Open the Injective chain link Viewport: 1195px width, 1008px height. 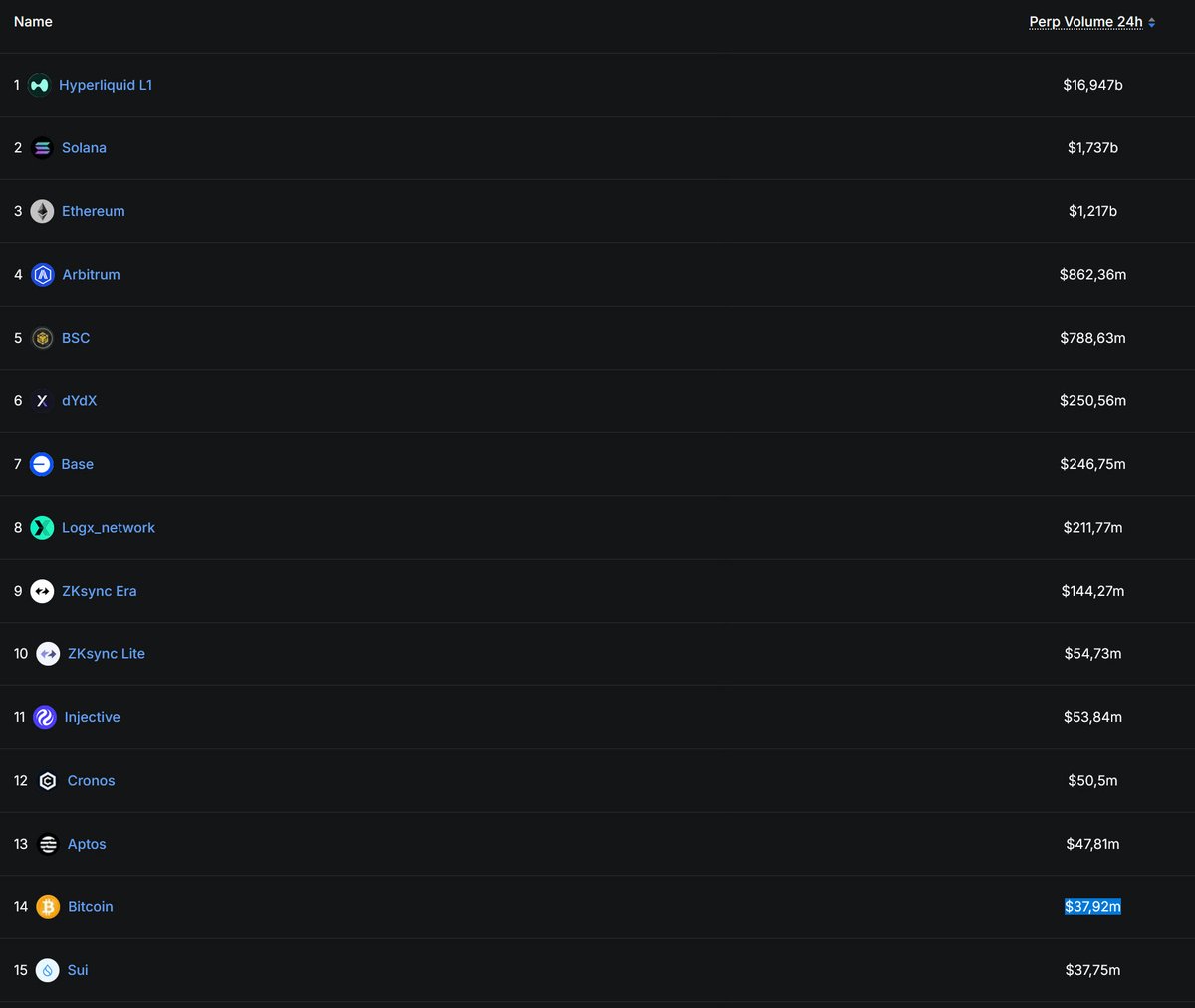click(93, 717)
